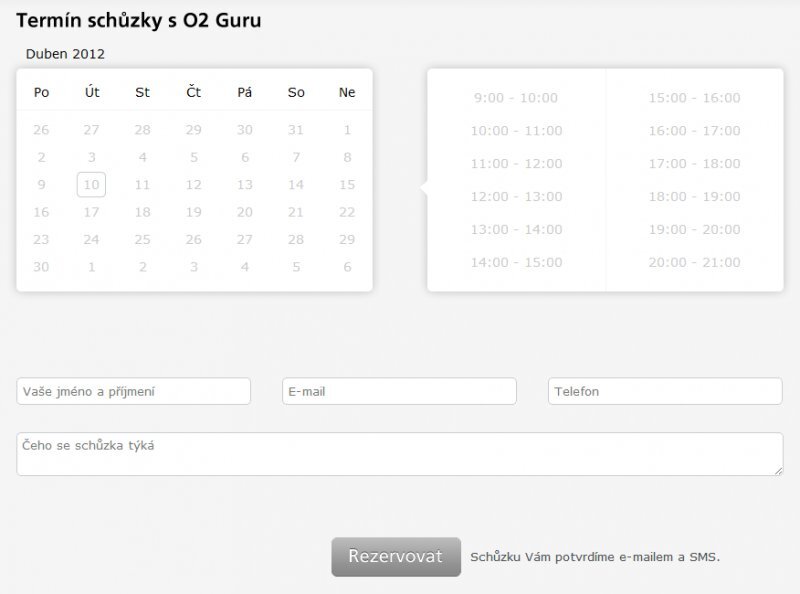This screenshot has width=800, height=594.
Task: Pick date 24 in the calendar
Action: (x=91, y=239)
